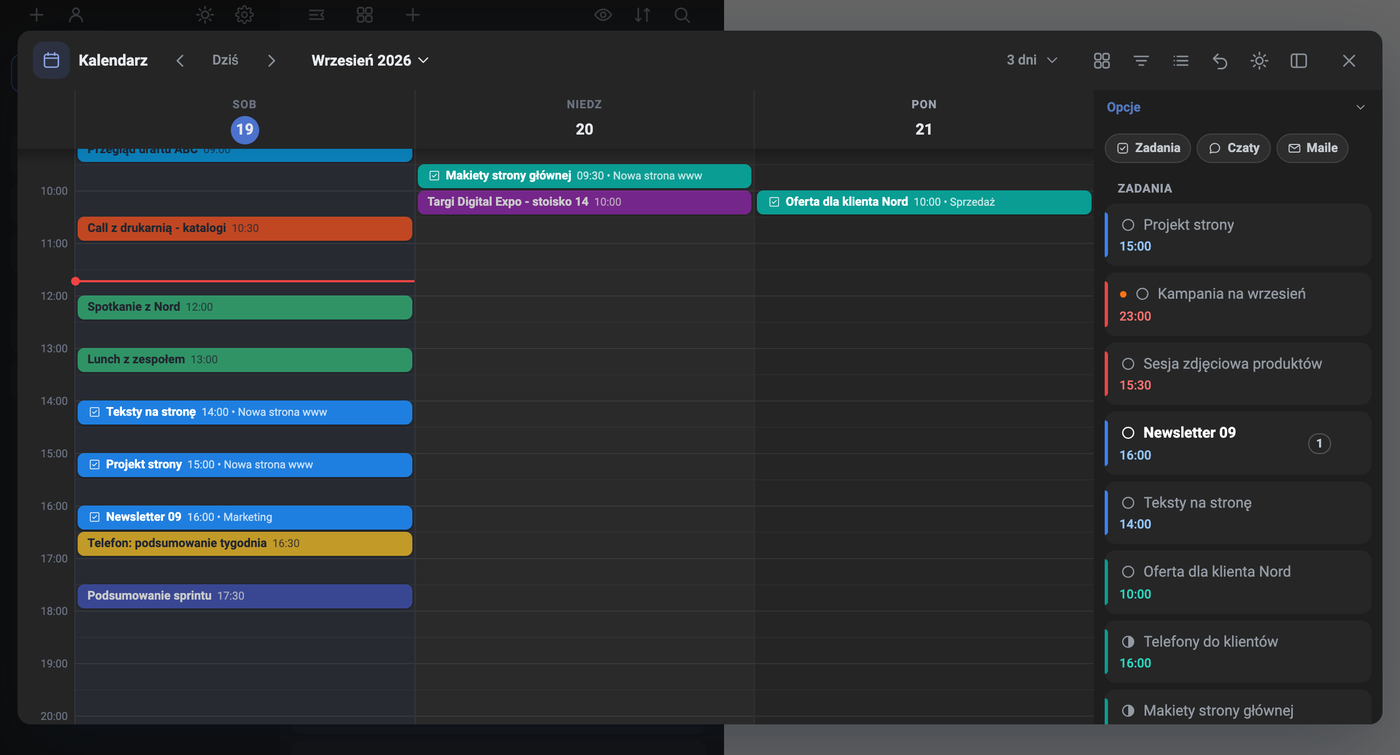The height and width of the screenshot is (755, 1400).
Task: Mark Newsletter 09 sidebar task complete
Action: click(1128, 433)
